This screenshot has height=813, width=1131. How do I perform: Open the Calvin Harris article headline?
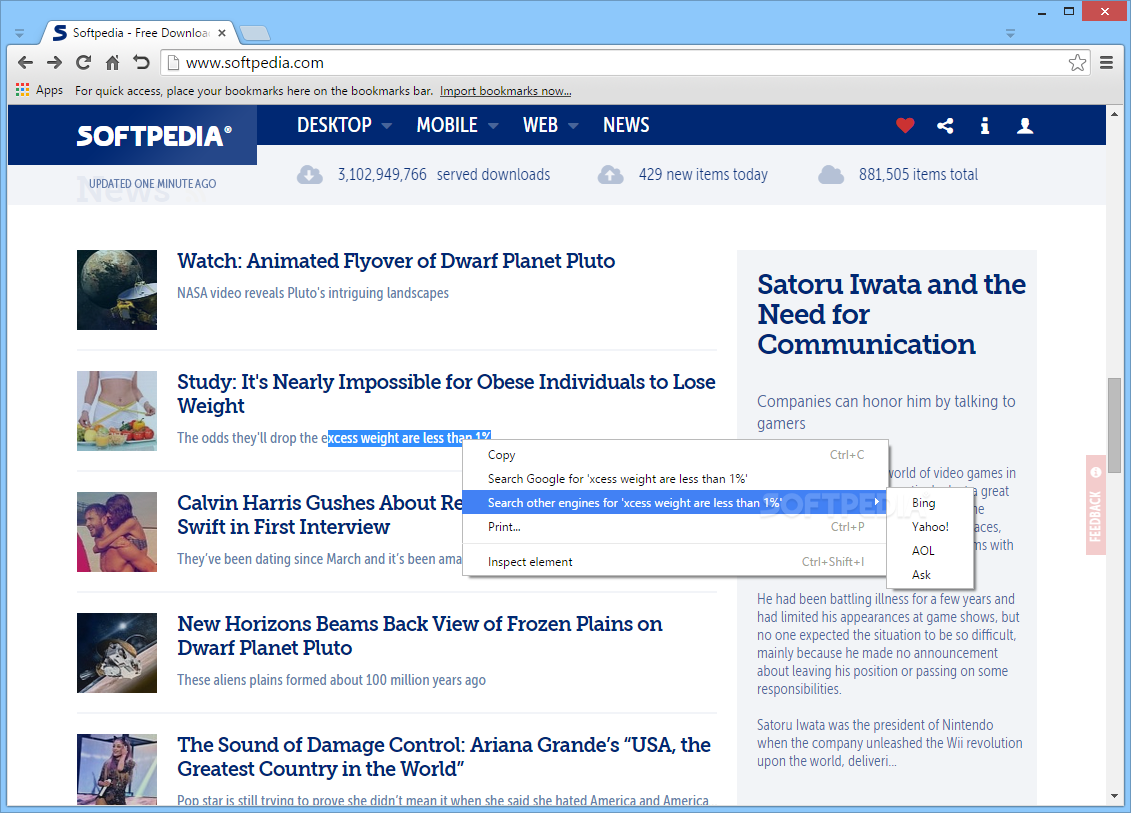[320, 514]
